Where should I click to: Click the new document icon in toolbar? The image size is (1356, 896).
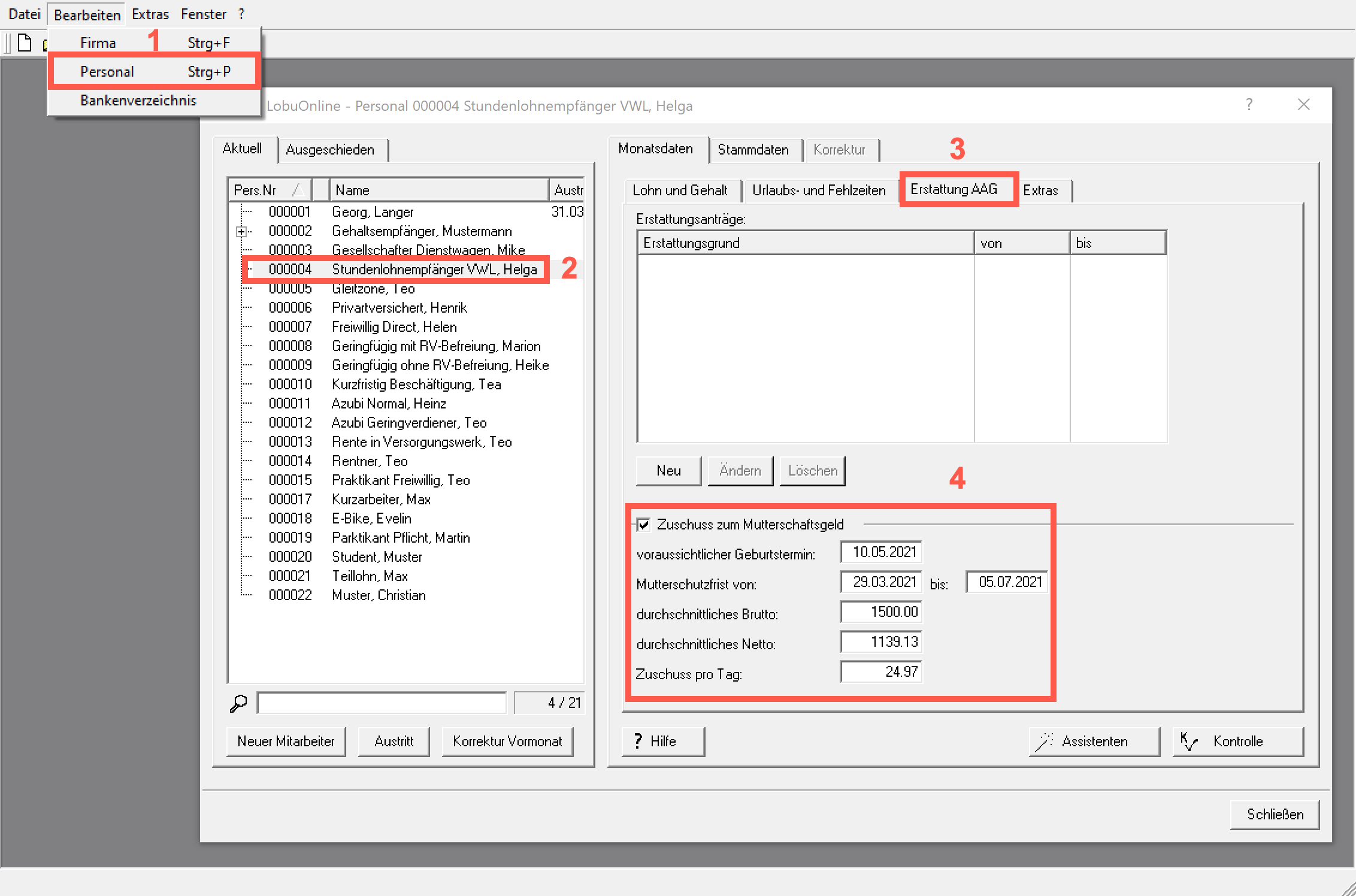point(25,44)
